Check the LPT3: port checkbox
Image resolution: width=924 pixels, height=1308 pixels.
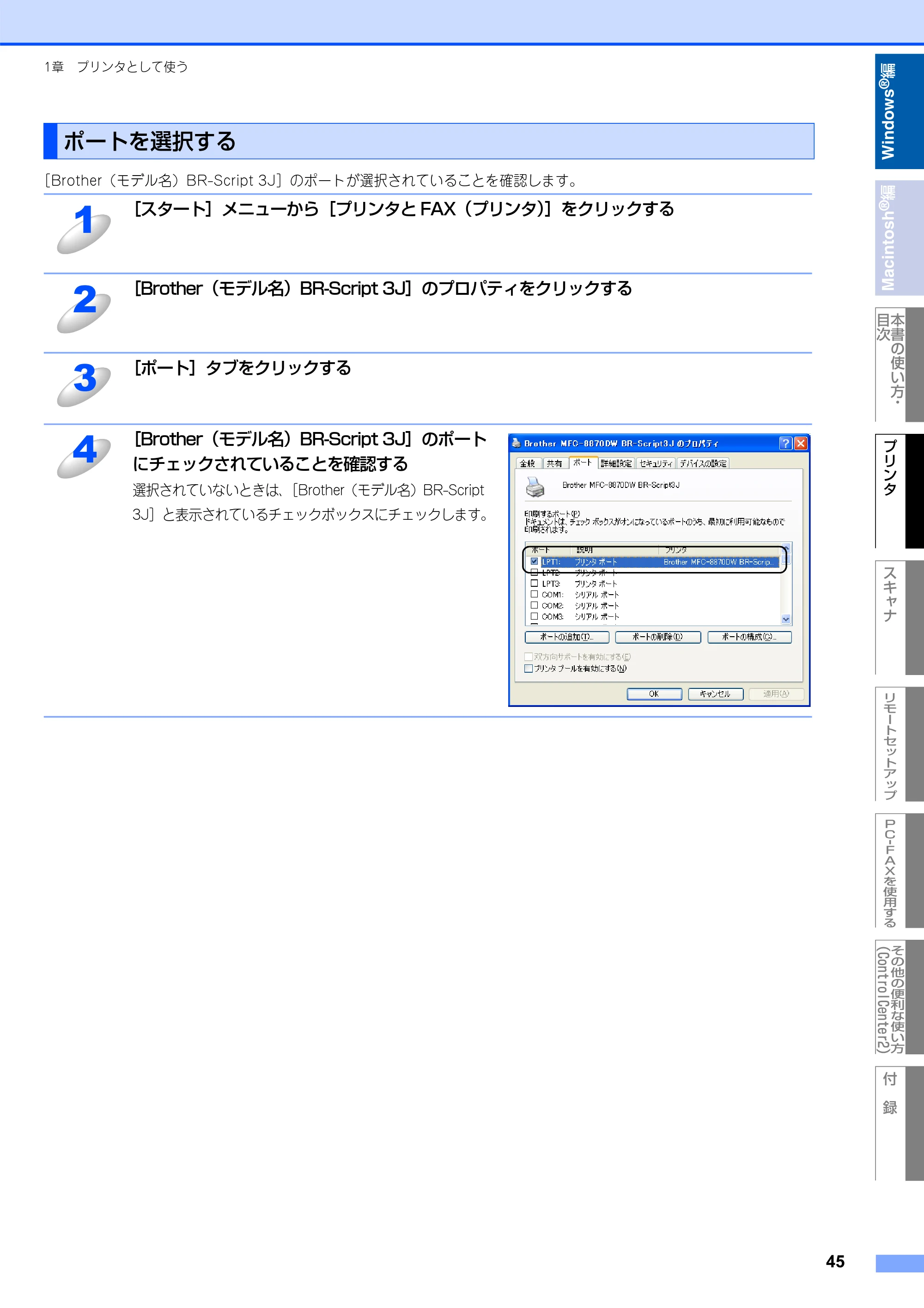[535, 584]
